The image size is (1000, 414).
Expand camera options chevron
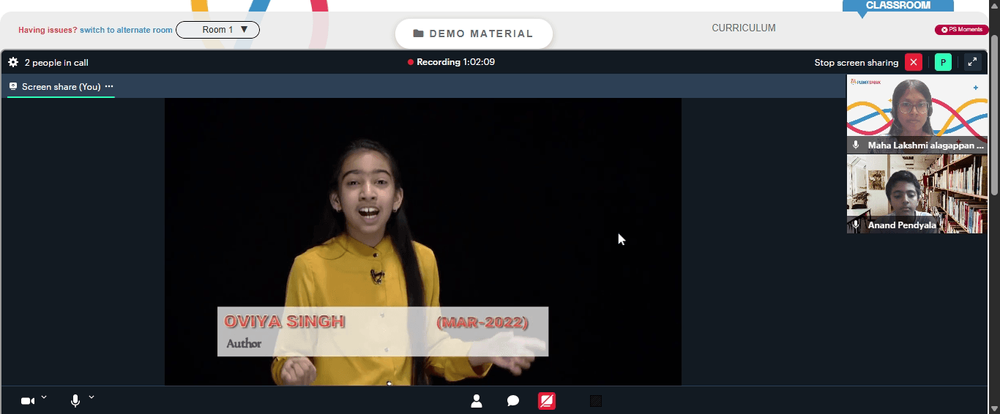44,397
